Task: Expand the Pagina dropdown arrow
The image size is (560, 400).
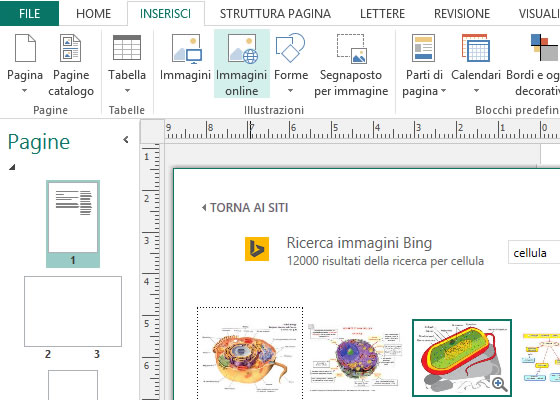Action: (x=24, y=91)
